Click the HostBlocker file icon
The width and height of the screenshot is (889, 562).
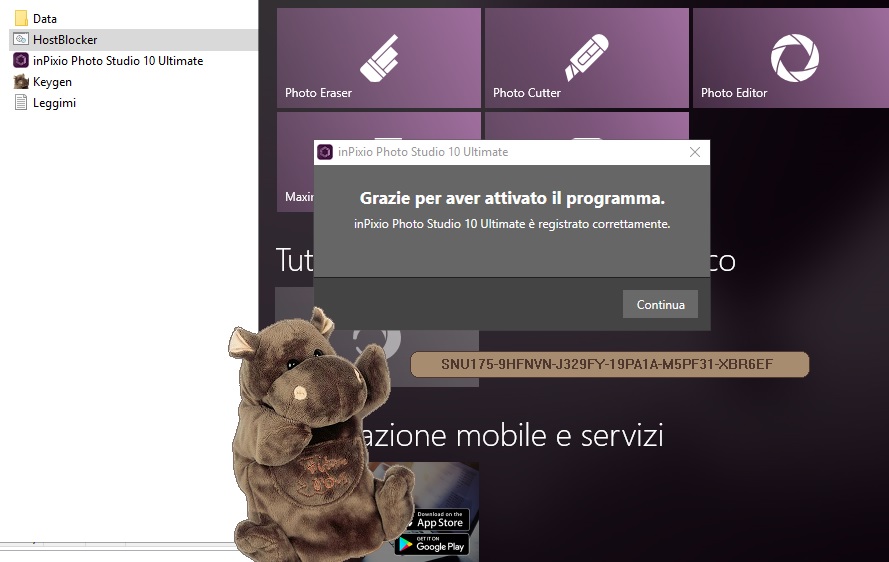pyautogui.click(x=21, y=40)
